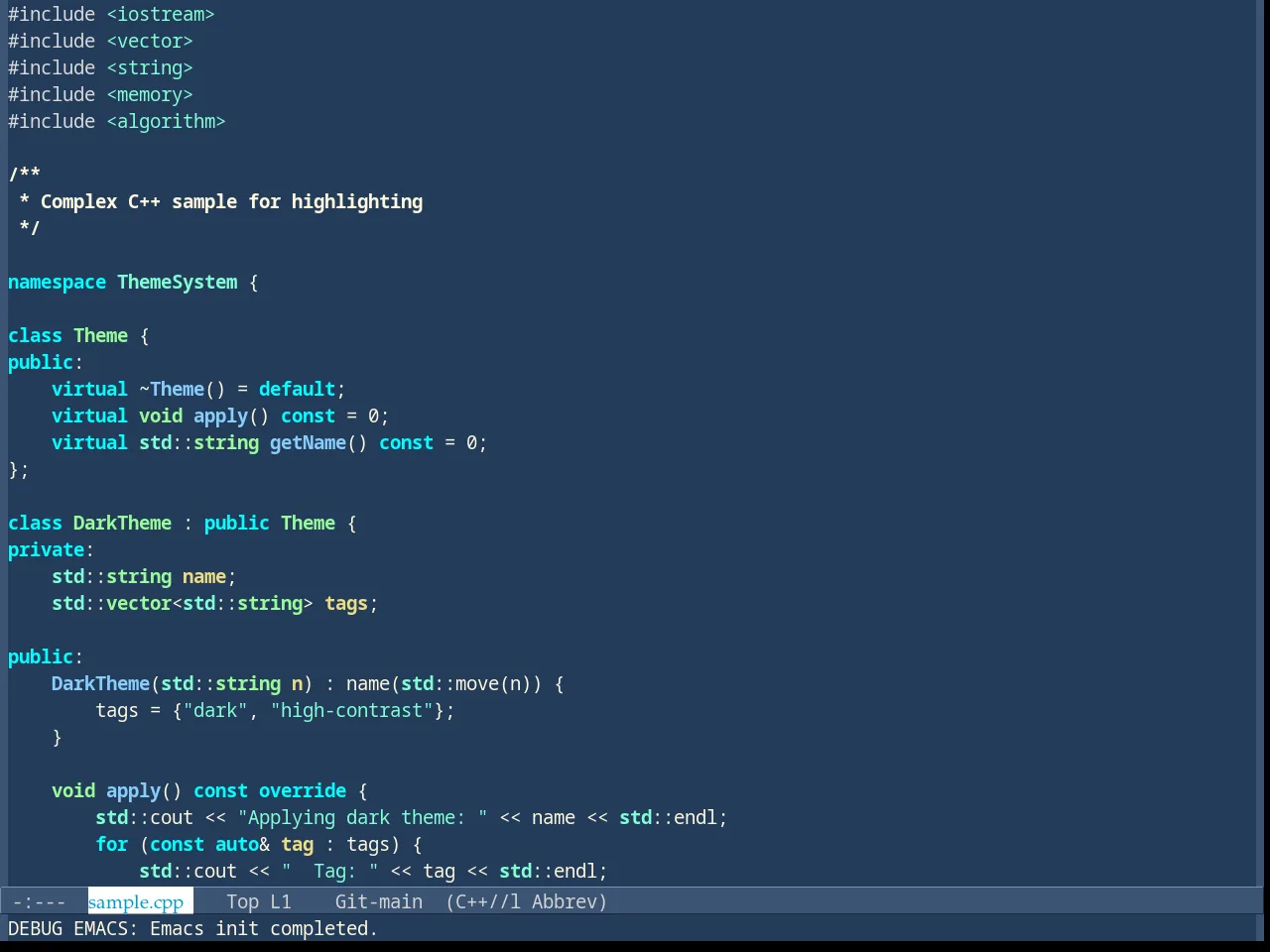
Task: Click L1 line number indicator
Action: point(281,902)
